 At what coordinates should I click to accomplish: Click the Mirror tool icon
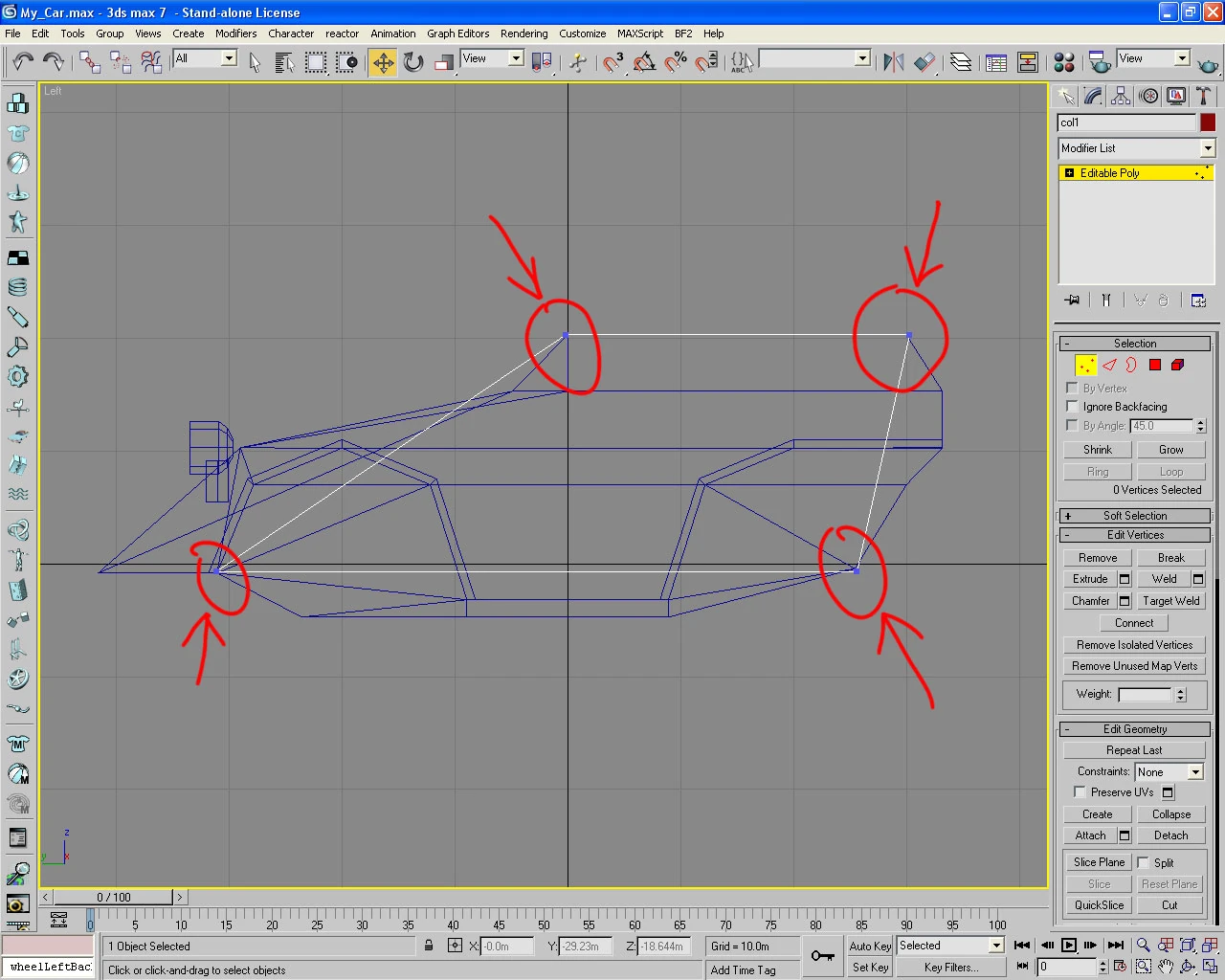pyautogui.click(x=893, y=62)
